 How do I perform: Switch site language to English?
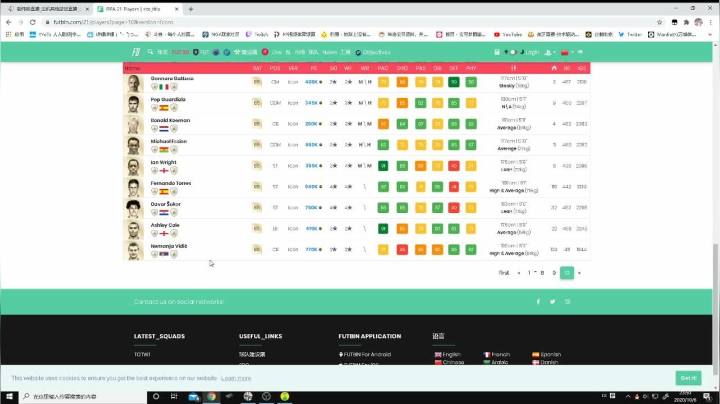coord(448,354)
